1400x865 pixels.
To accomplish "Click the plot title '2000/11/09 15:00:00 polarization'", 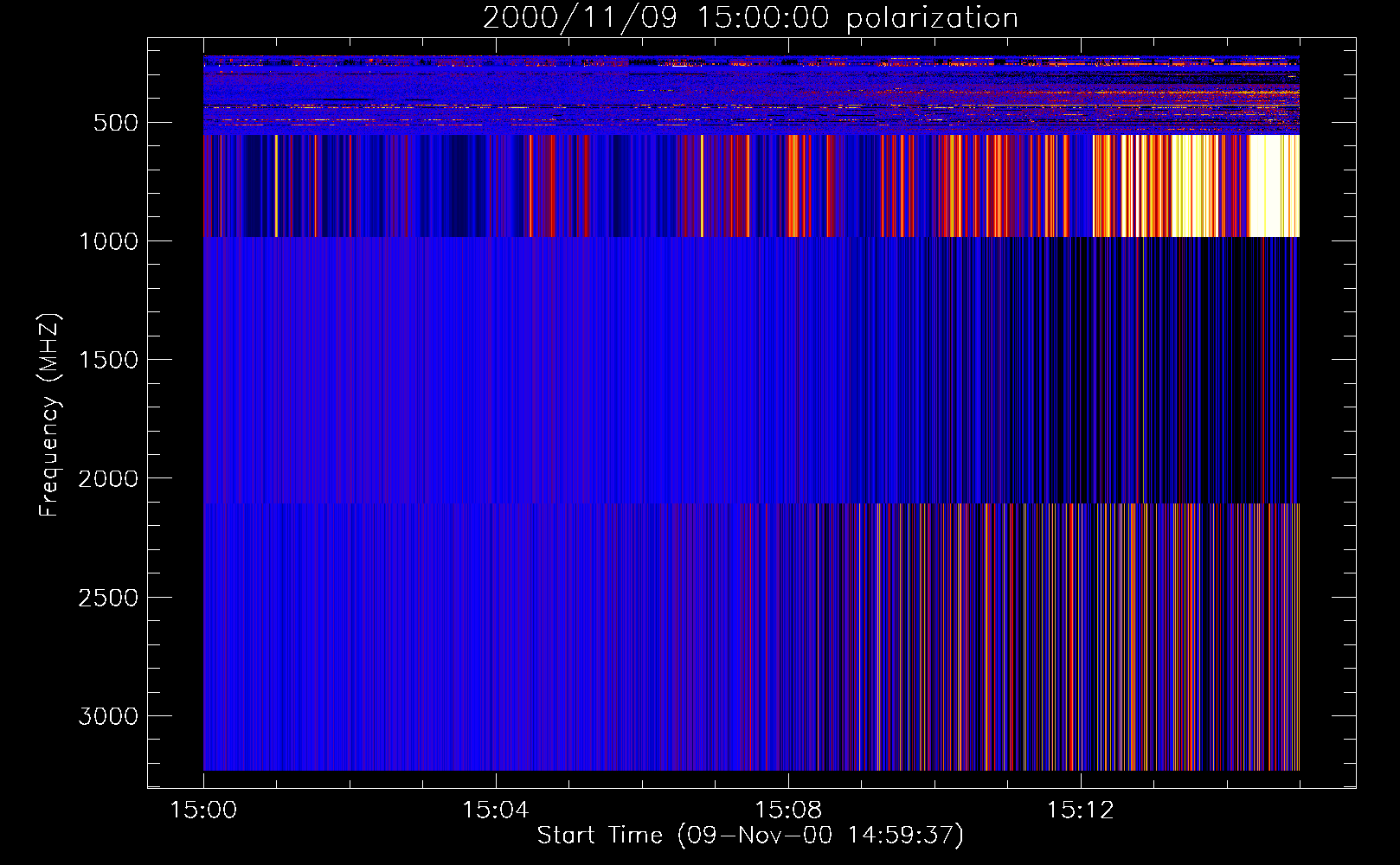I will tap(750, 17).
